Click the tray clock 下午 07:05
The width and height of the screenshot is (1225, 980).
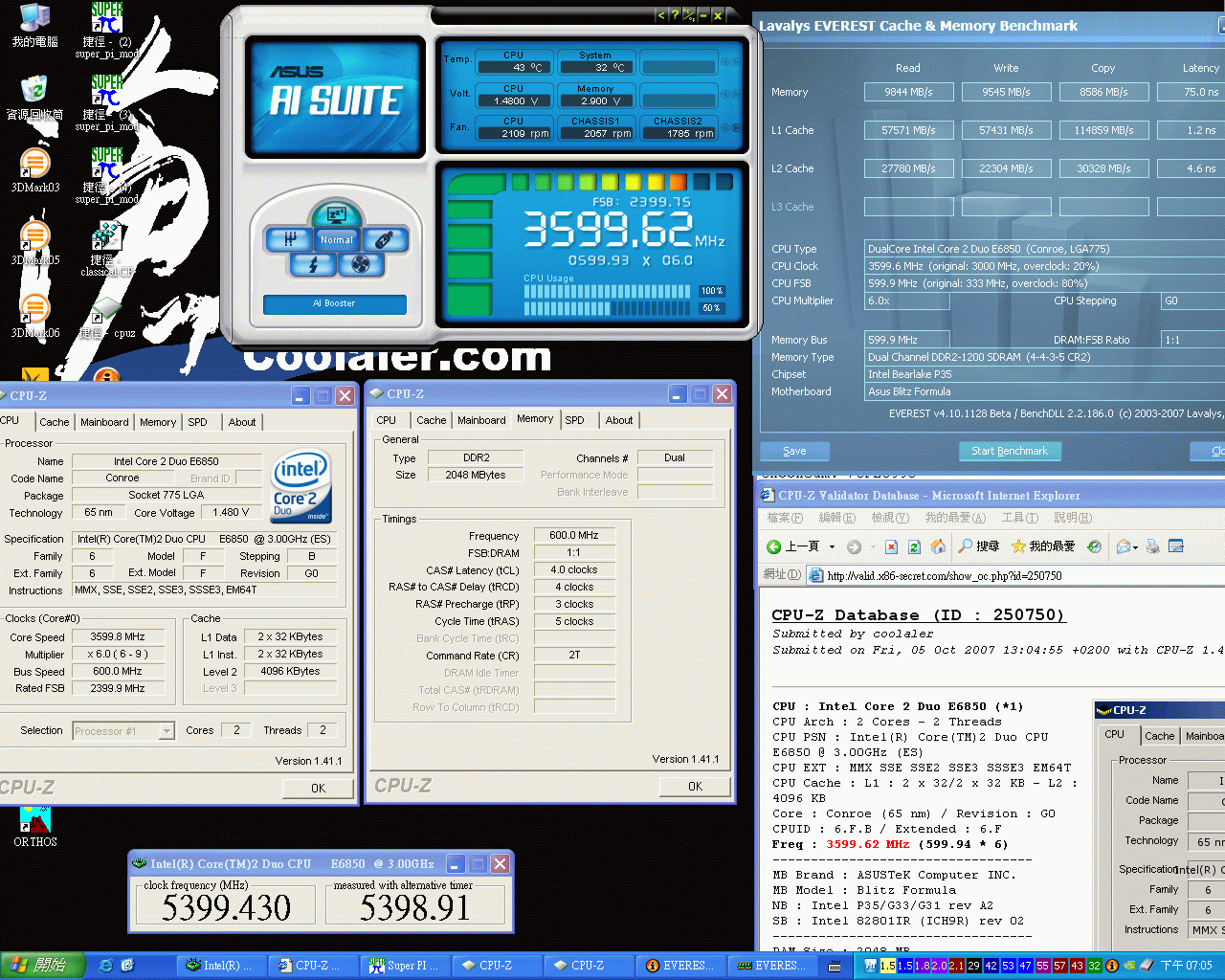tap(1187, 966)
